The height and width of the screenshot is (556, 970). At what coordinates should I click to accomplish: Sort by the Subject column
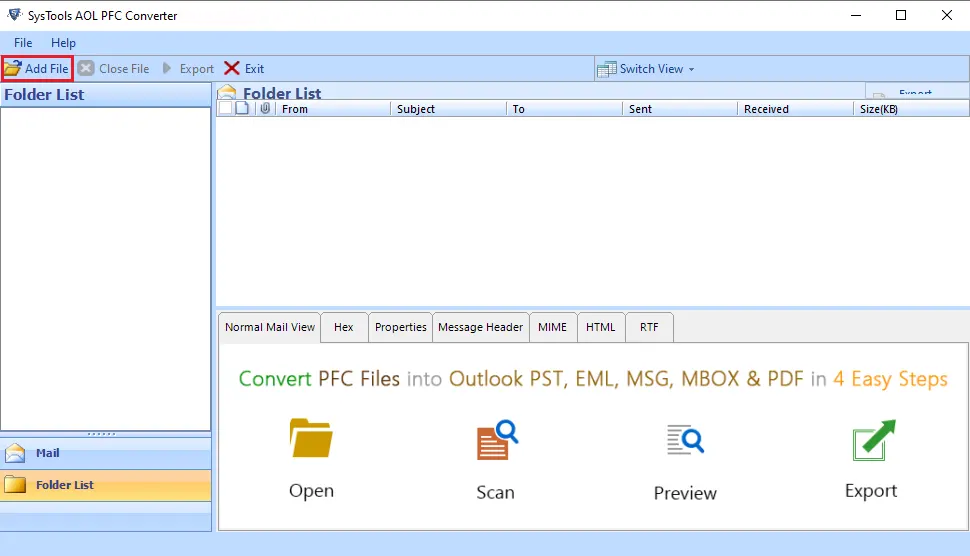449,109
